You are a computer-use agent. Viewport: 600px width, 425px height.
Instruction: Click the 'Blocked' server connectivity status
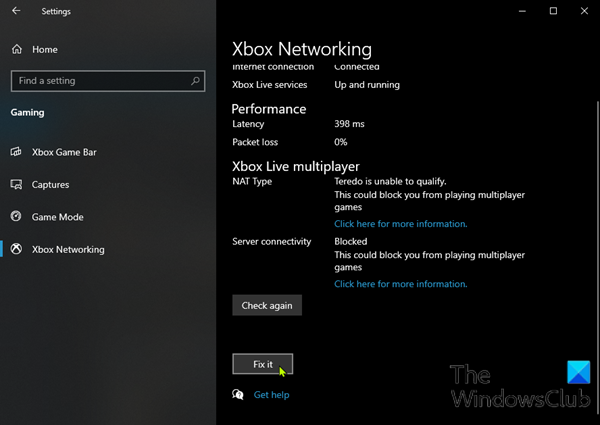point(351,241)
